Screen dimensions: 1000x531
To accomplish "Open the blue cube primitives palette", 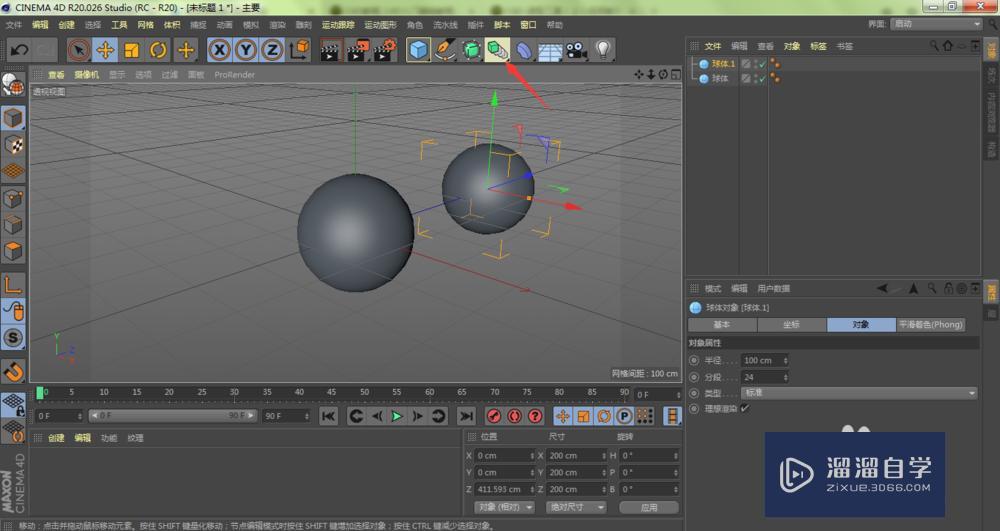I will pos(418,50).
